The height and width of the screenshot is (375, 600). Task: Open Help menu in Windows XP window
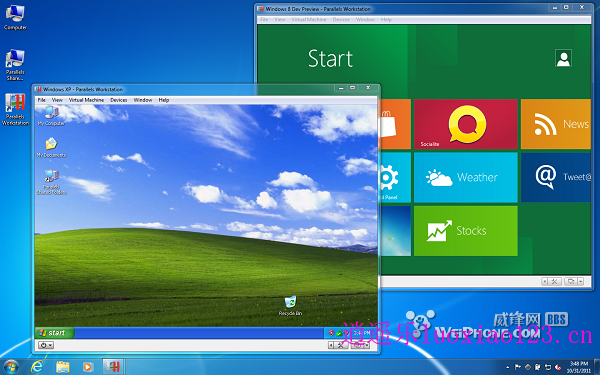click(x=164, y=100)
